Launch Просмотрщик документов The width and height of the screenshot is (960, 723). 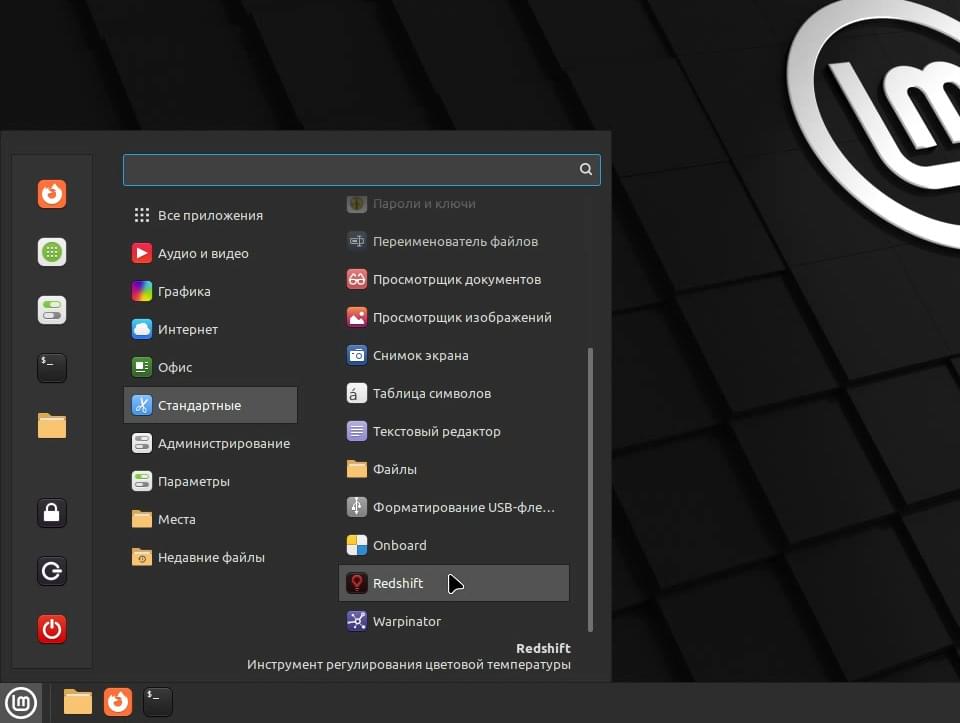pos(454,279)
